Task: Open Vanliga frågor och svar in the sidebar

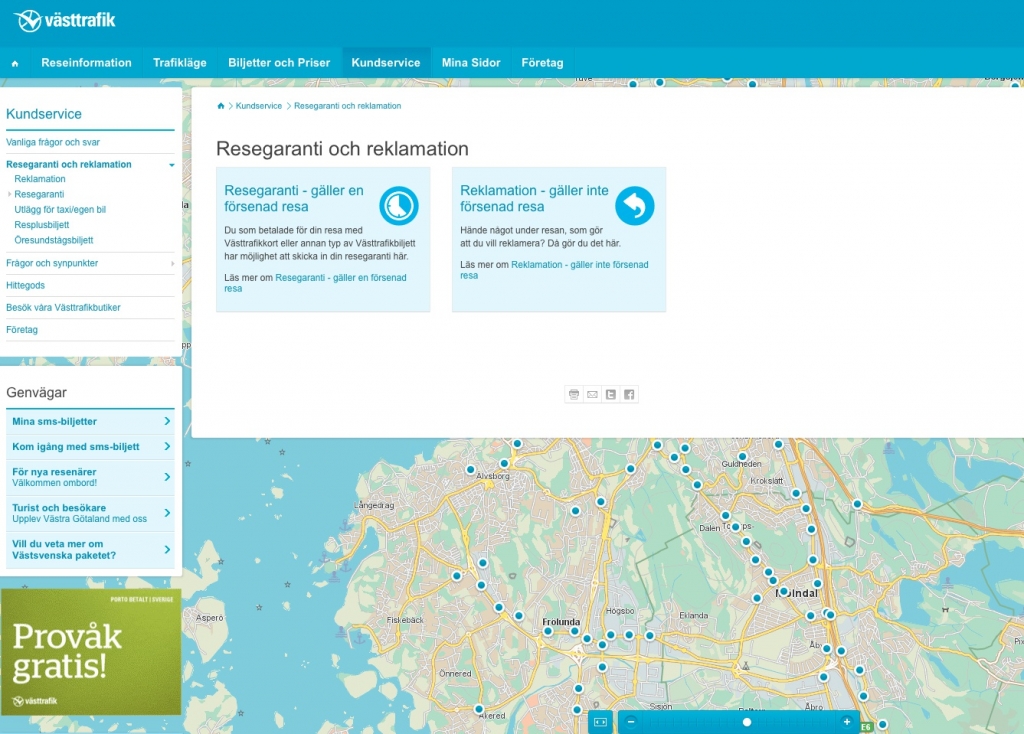Action: pos(53,142)
